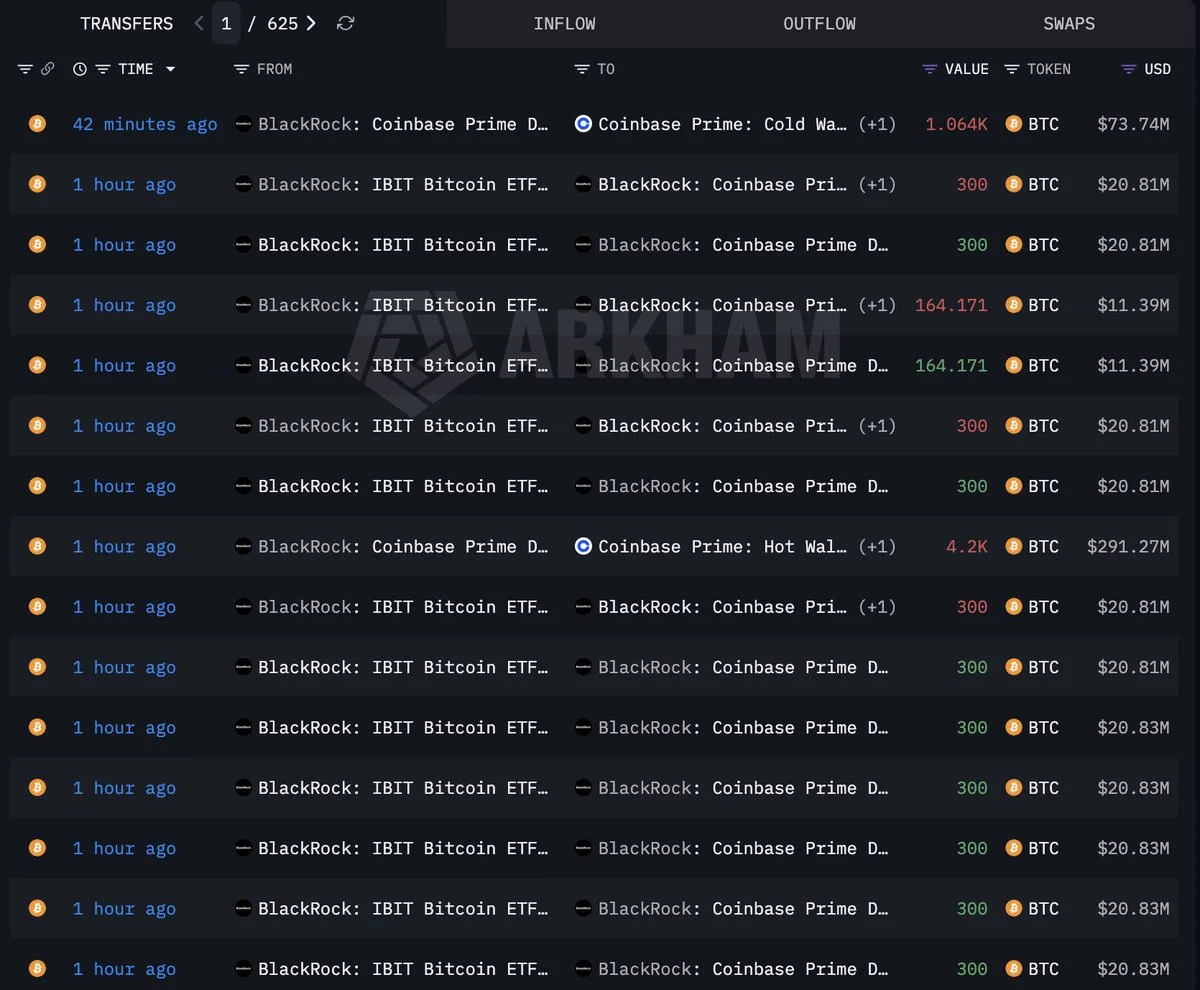
Task: Open the TIME sort dropdown arrow
Action: tap(170, 69)
